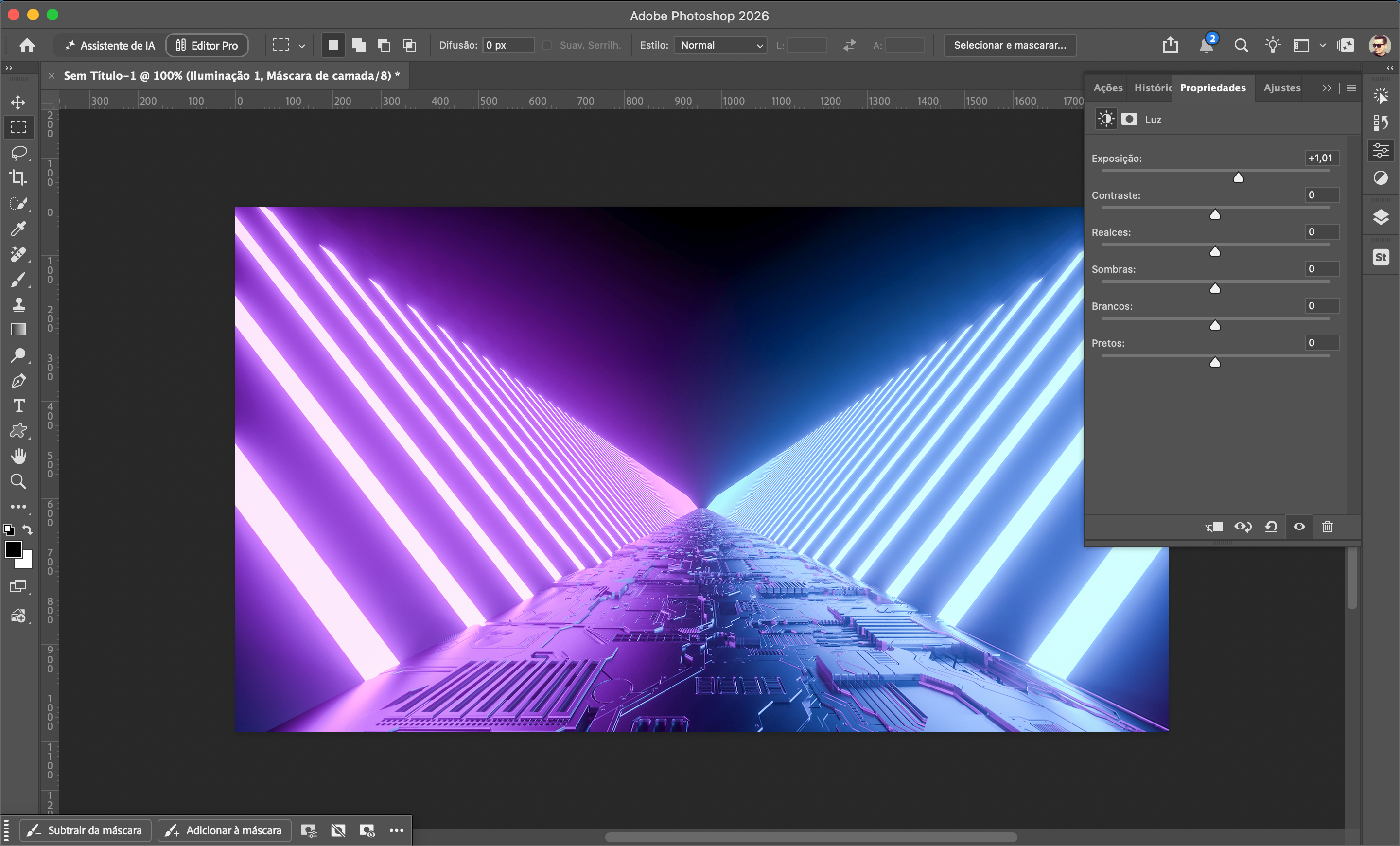Switch to the Ações tab
Viewport: 1400px width, 846px height.
pos(1107,88)
